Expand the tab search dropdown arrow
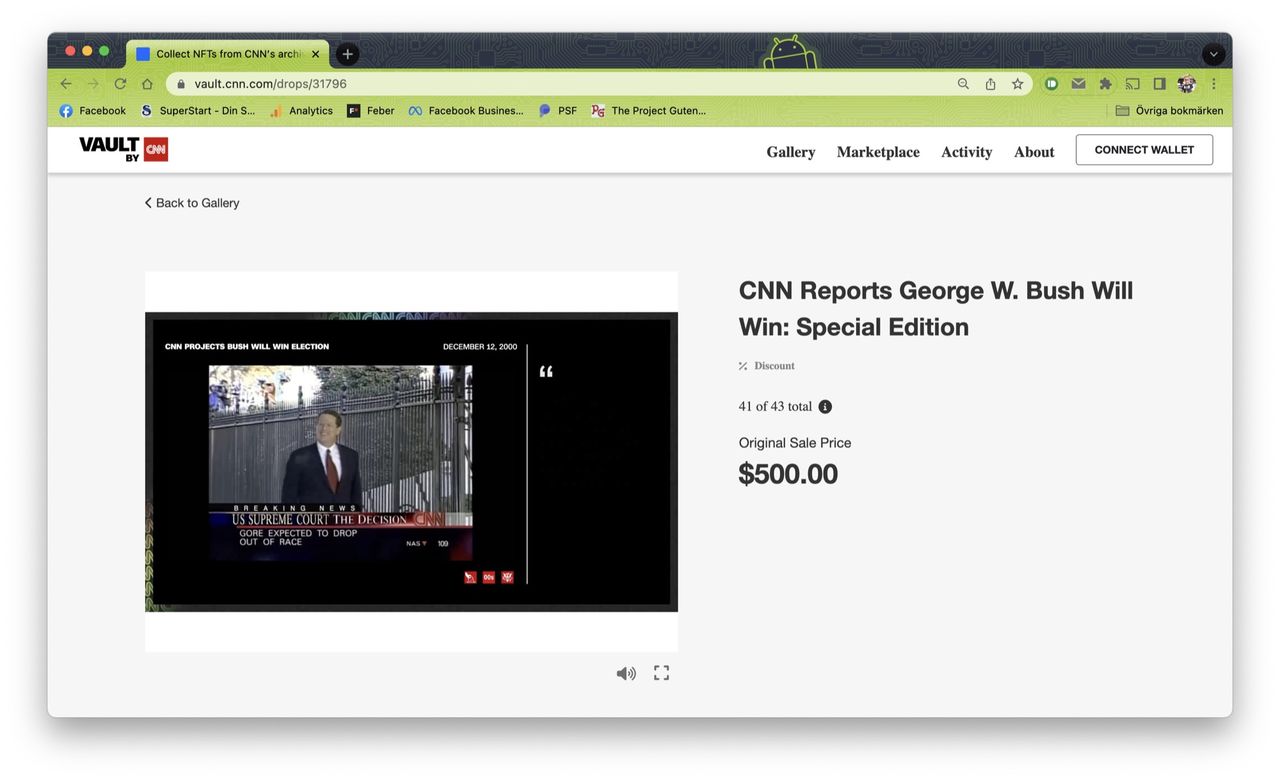This screenshot has height=780, width=1280. 1213,54
